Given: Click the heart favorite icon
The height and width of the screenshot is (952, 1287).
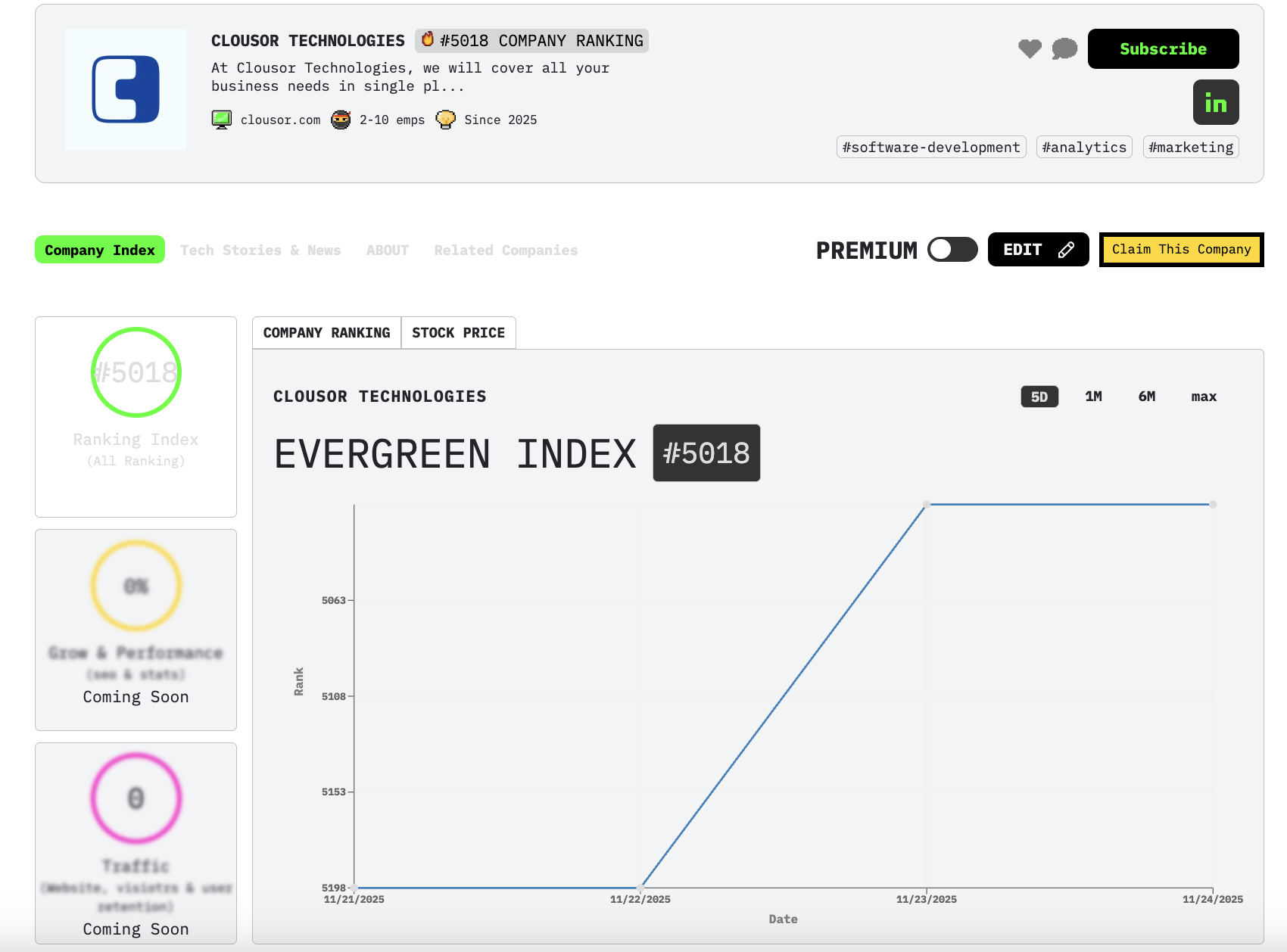Looking at the screenshot, I should (1030, 48).
